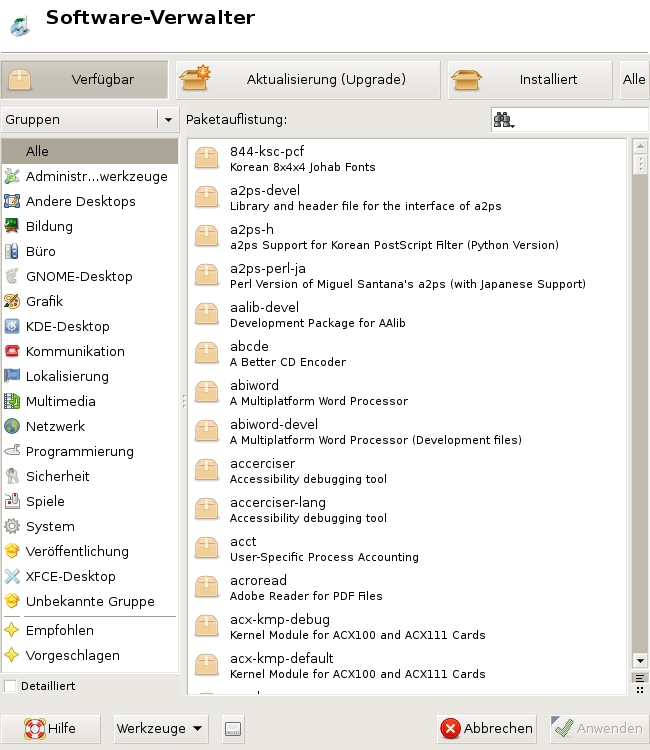Click the Sicherheit keys icon

coord(12,476)
